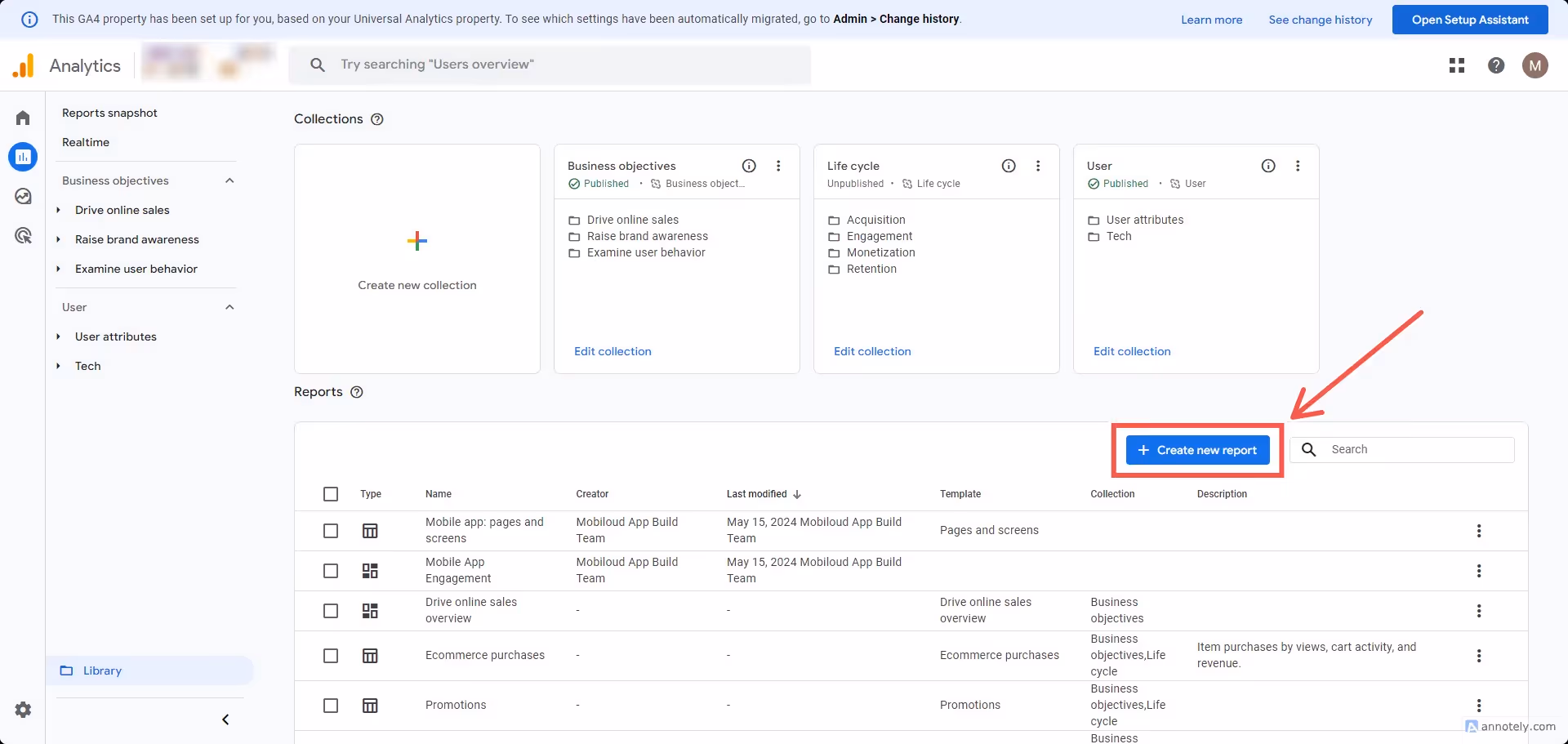Open more options for Drive online sales overview row

1479,611
